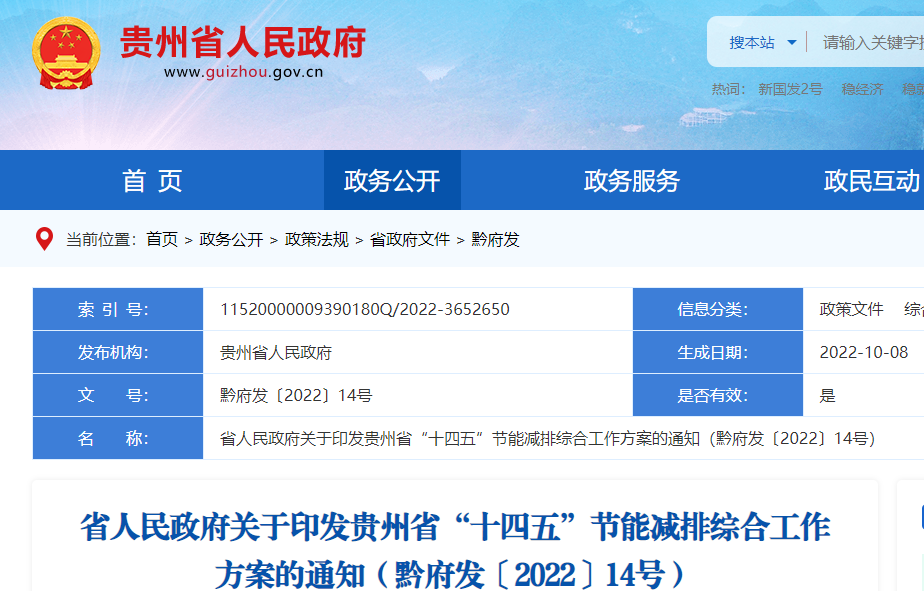Click the 政务公开 breadcrumb link
This screenshot has width=924, height=591.
(x=231, y=239)
